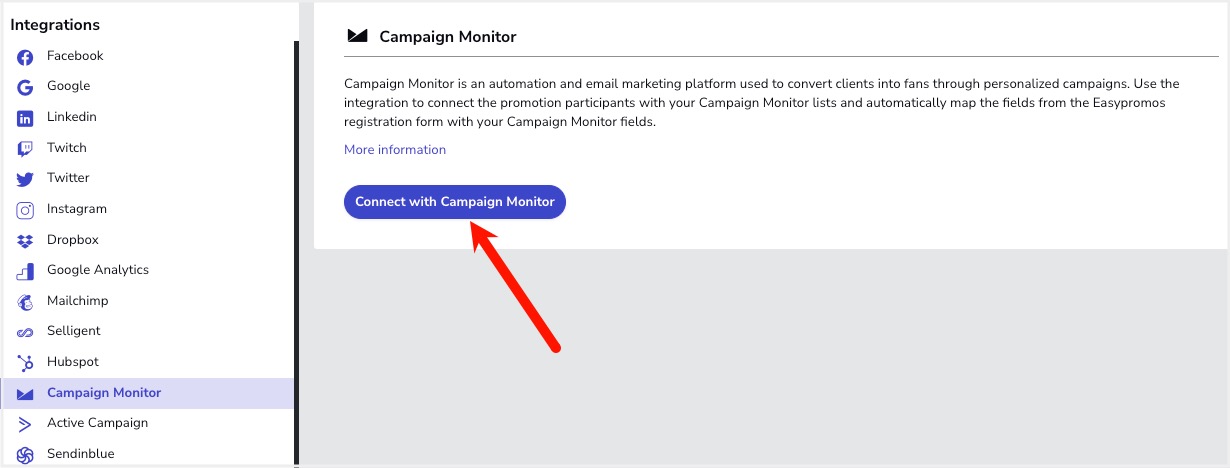This screenshot has width=1230, height=468.
Task: Open the Linkedin integration icon
Action: click(x=25, y=118)
